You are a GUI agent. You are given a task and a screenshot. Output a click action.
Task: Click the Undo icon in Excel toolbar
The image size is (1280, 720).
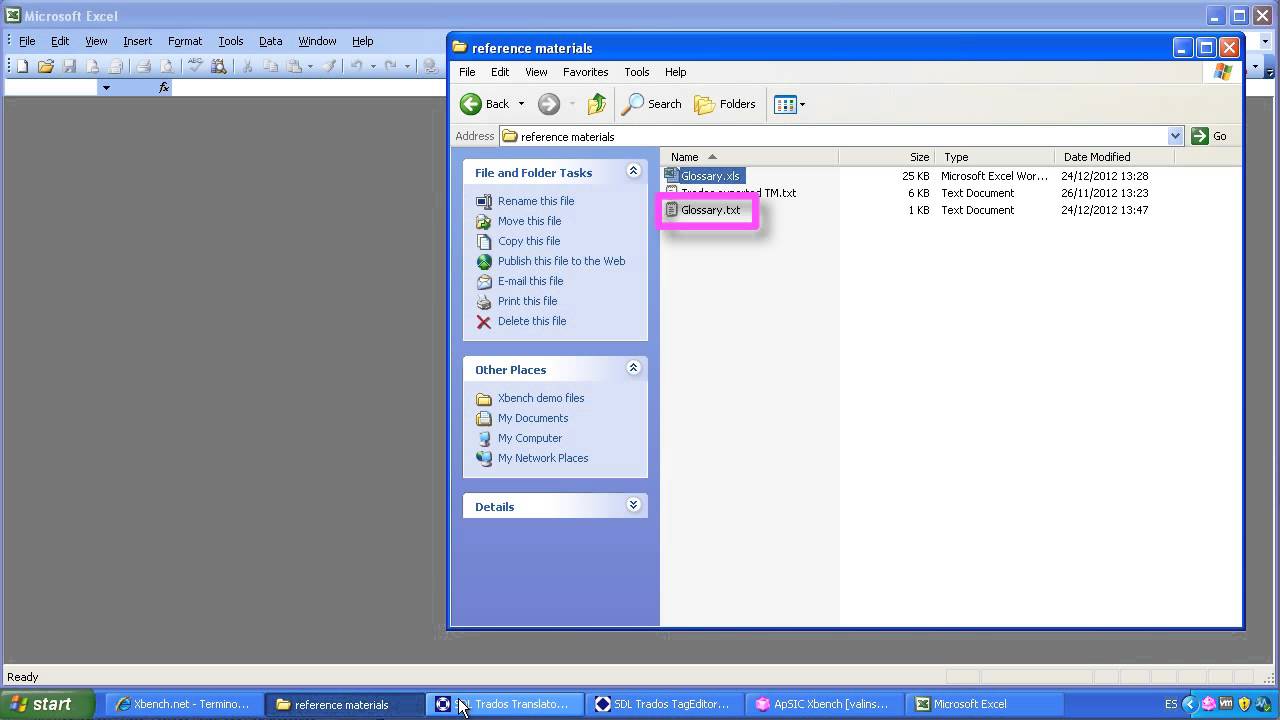click(x=356, y=66)
